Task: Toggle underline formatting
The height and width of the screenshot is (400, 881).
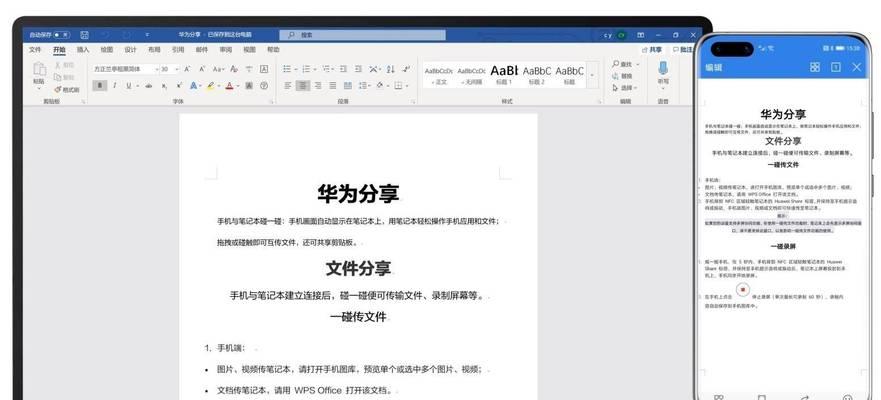Action: click(129, 86)
